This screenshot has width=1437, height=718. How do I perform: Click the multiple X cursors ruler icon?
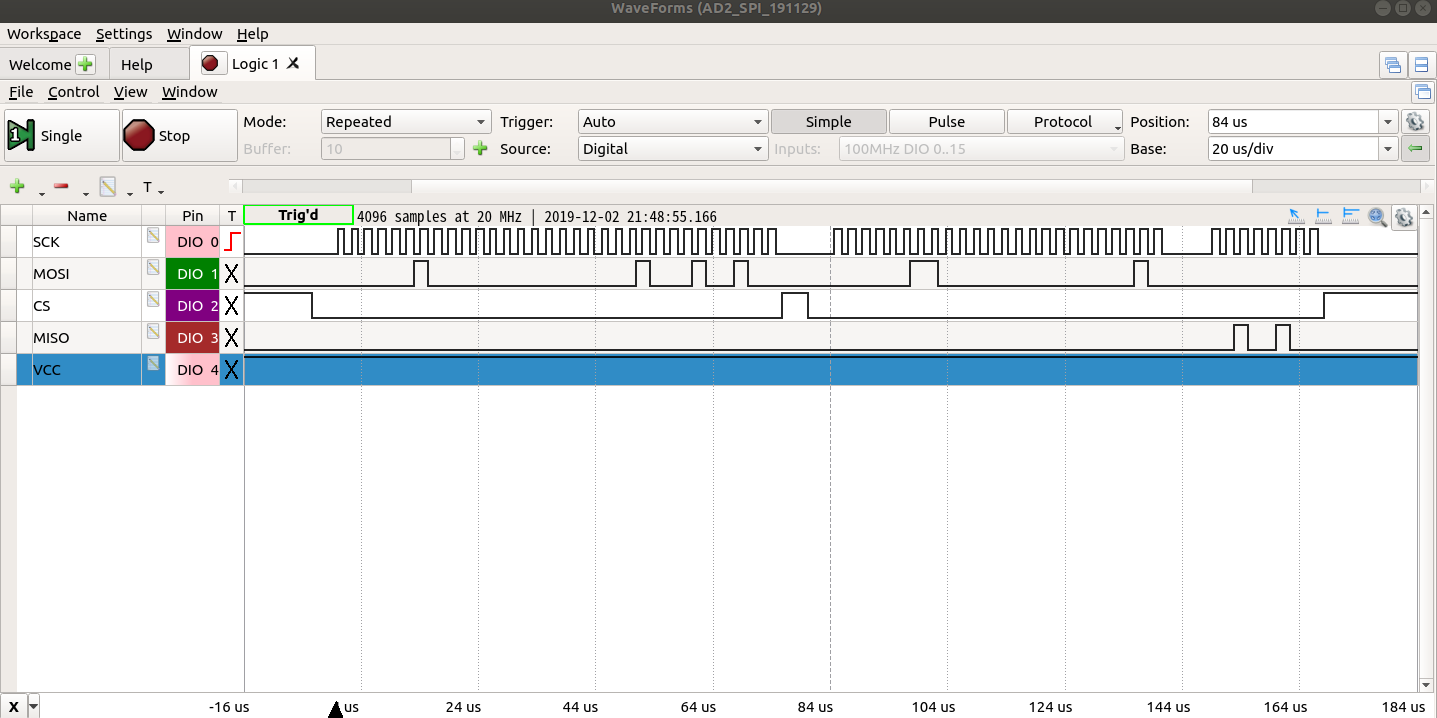[x=1350, y=216]
